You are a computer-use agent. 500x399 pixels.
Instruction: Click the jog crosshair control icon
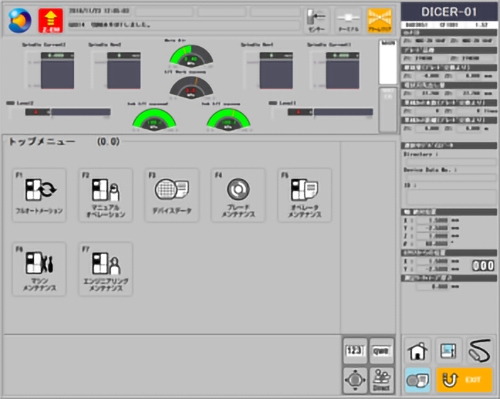pyautogui.click(x=355, y=380)
